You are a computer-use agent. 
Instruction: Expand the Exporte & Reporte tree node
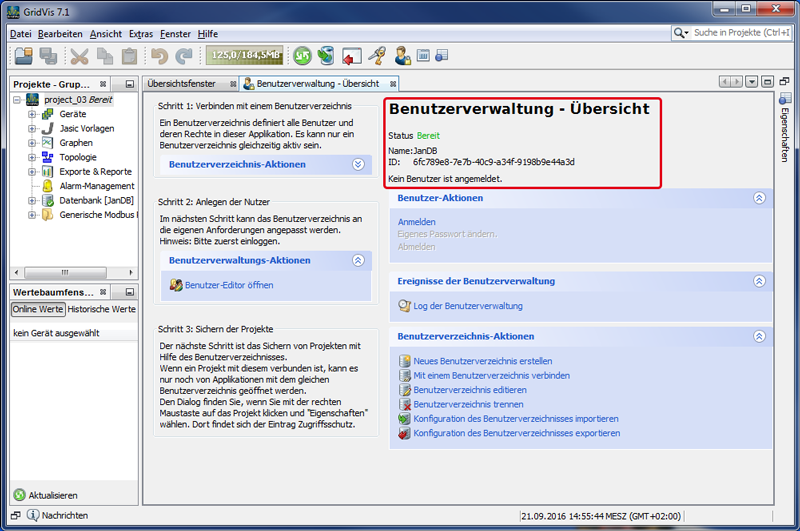coord(32,172)
